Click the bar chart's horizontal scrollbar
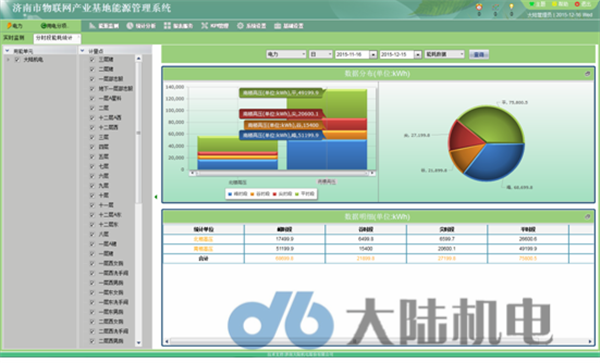The width and height of the screenshot is (600, 363). [282, 173]
